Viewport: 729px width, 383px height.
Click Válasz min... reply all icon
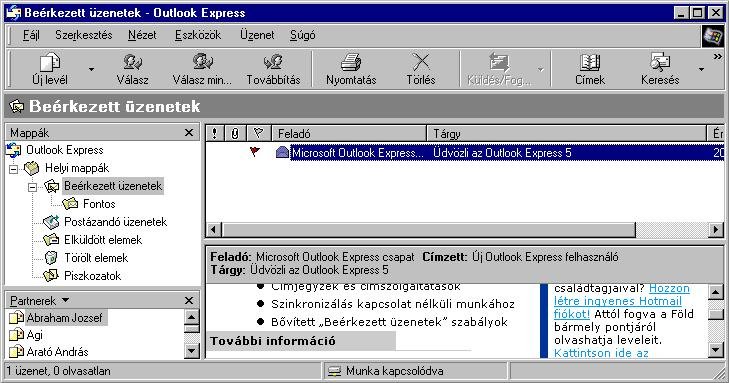[203, 62]
